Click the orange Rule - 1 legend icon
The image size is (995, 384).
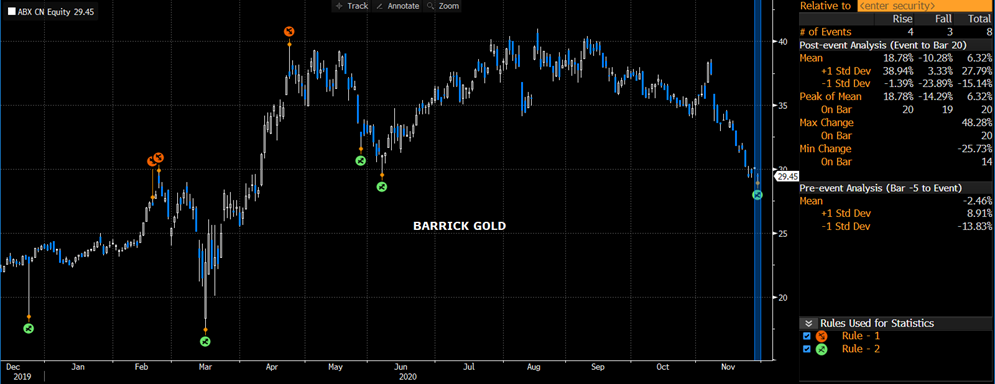[821, 336]
